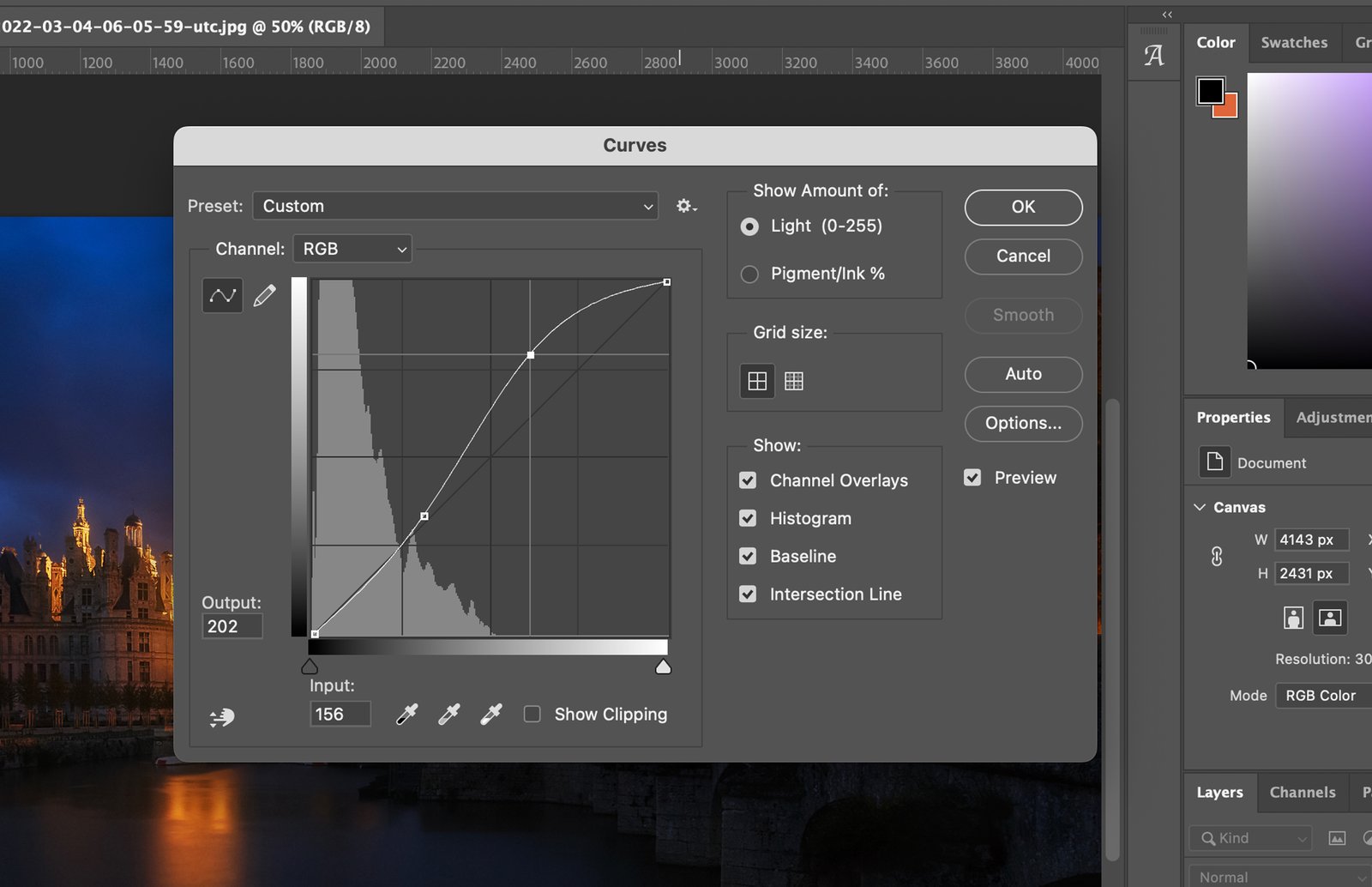Viewport: 1372px width, 887px height.
Task: Switch to the Channels tab
Action: [1302, 793]
